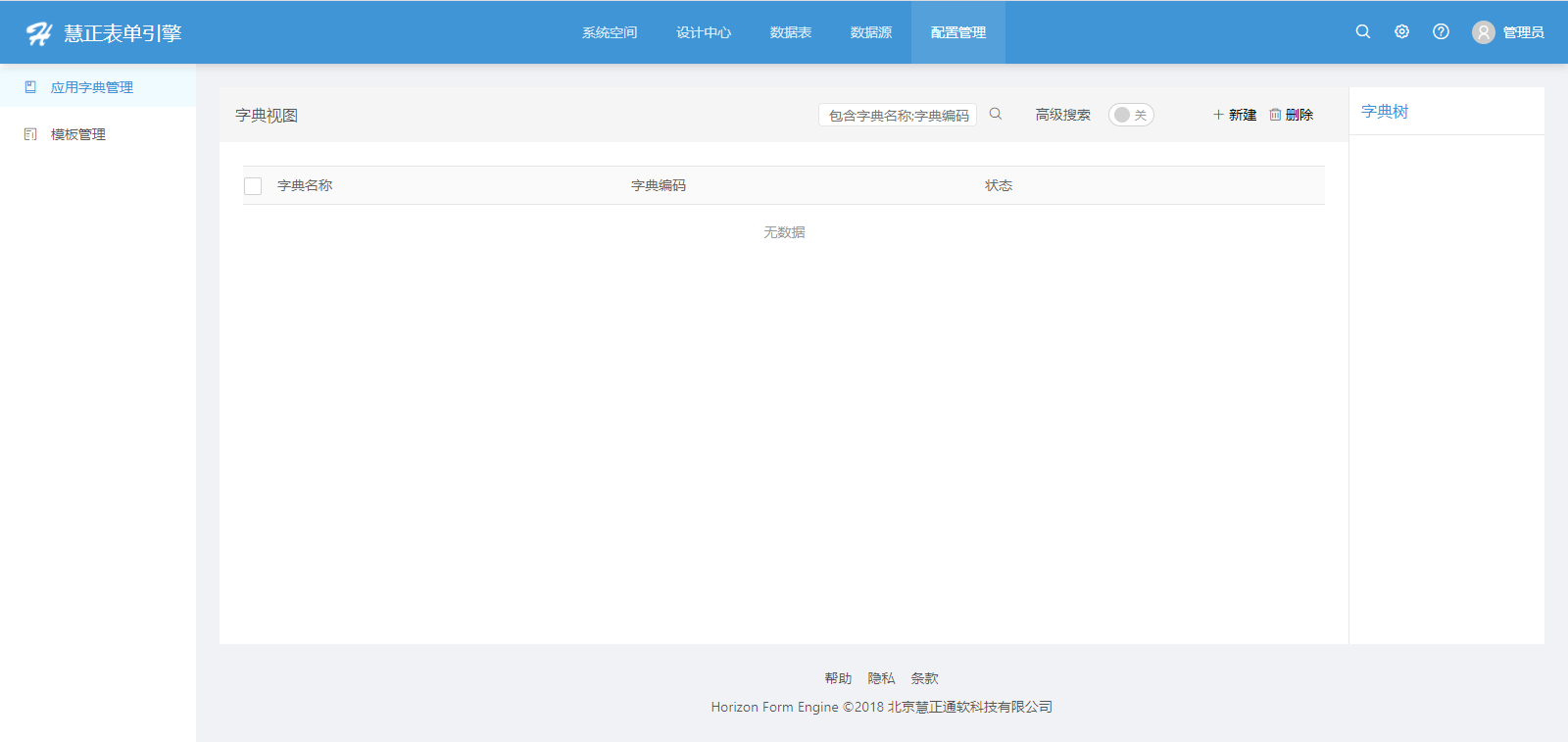1568x742 pixels.
Task: Switch to the 配置管理 tab
Action: pos(958,32)
